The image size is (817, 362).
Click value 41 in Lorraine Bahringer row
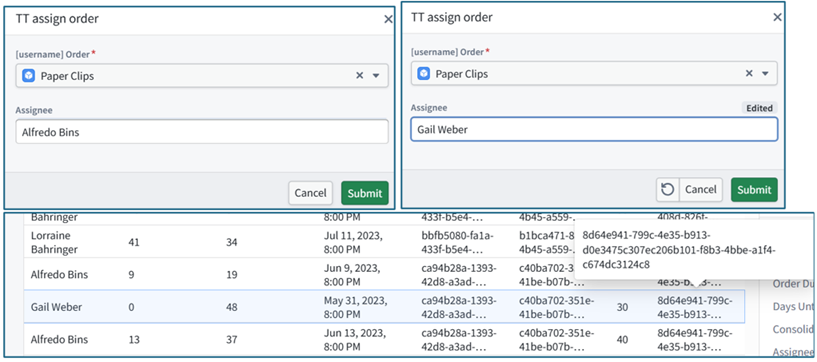tap(133, 243)
